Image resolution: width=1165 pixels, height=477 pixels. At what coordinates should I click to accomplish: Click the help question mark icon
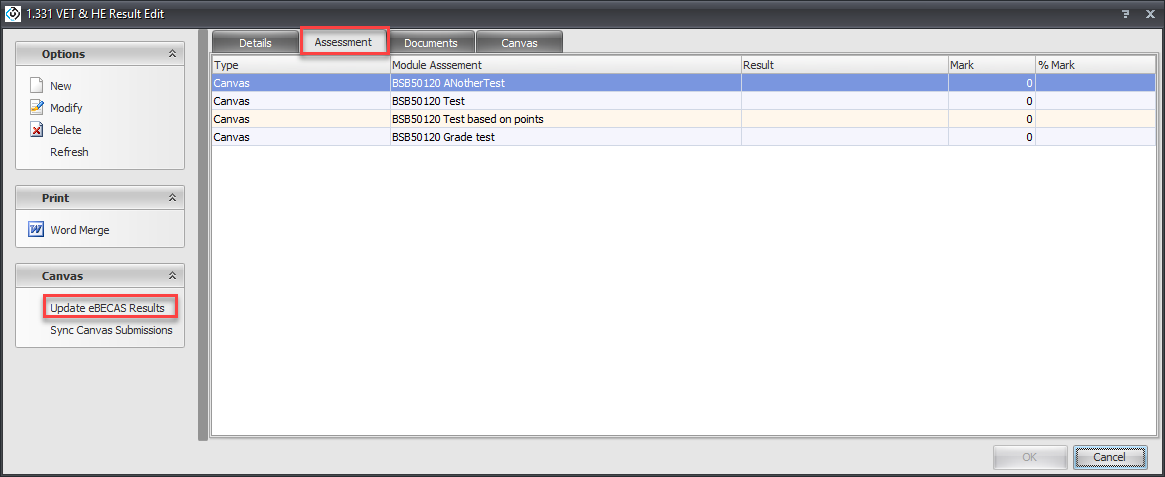pyautogui.click(x=1127, y=13)
